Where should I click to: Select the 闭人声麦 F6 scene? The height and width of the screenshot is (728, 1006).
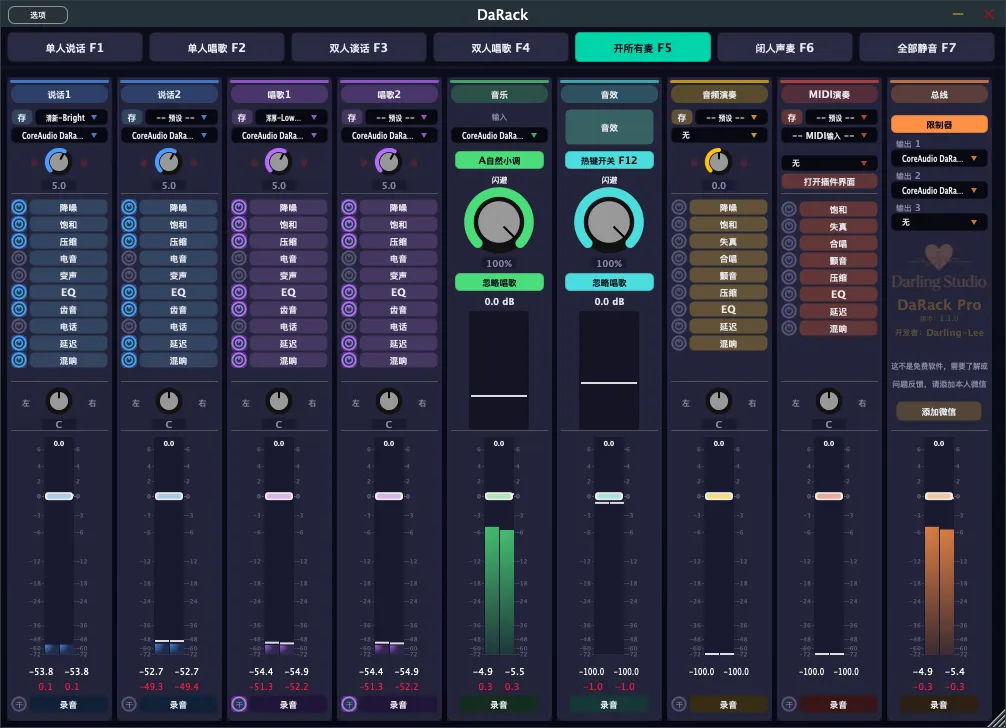click(784, 48)
